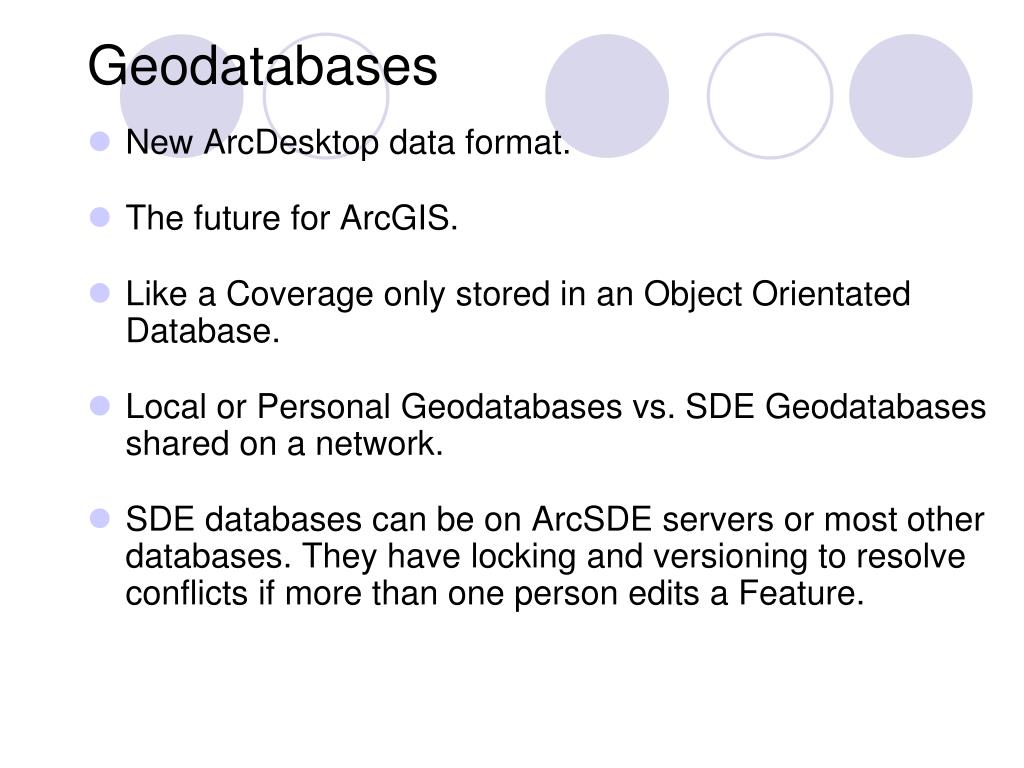1024x768 pixels.
Task: Click the words Object Orientated
Action: point(777,295)
